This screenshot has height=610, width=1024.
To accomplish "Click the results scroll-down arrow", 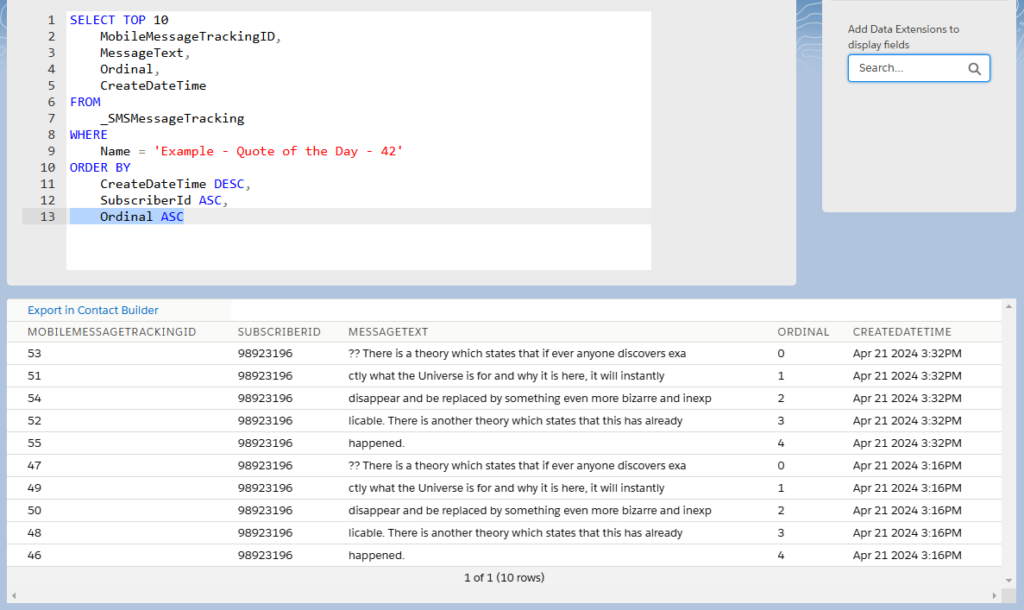I will pos(1008,580).
